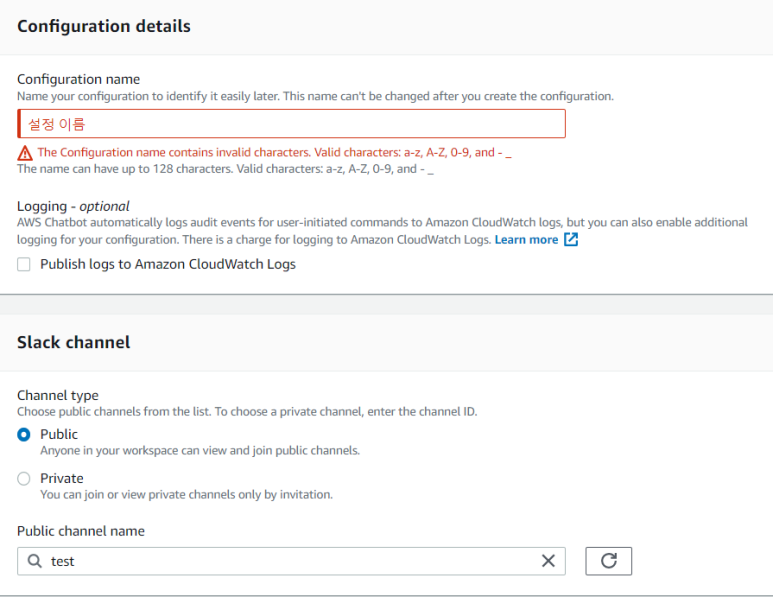Open the Learn more link
This screenshot has width=773, height=597.
click(x=526, y=240)
